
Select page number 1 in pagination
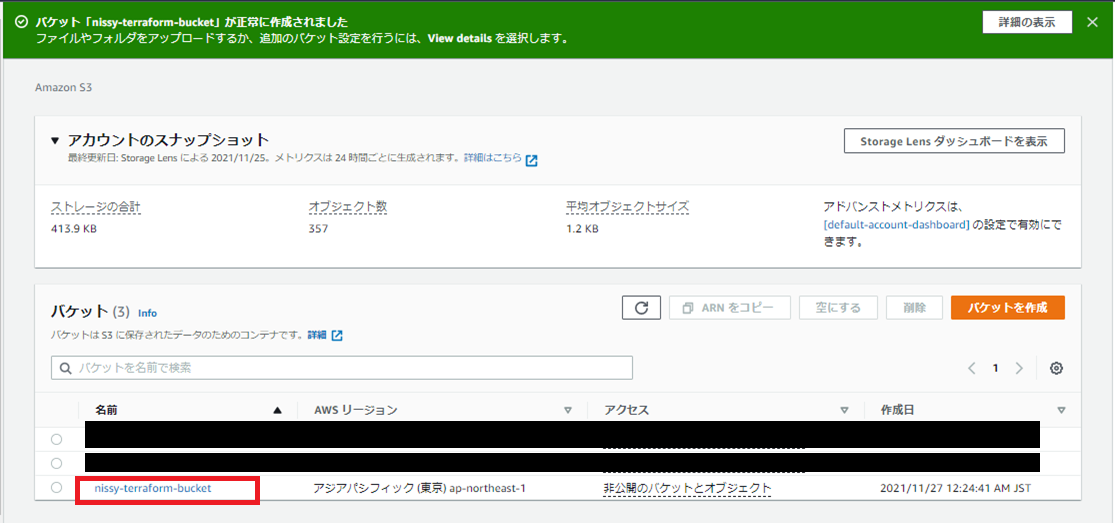click(996, 368)
